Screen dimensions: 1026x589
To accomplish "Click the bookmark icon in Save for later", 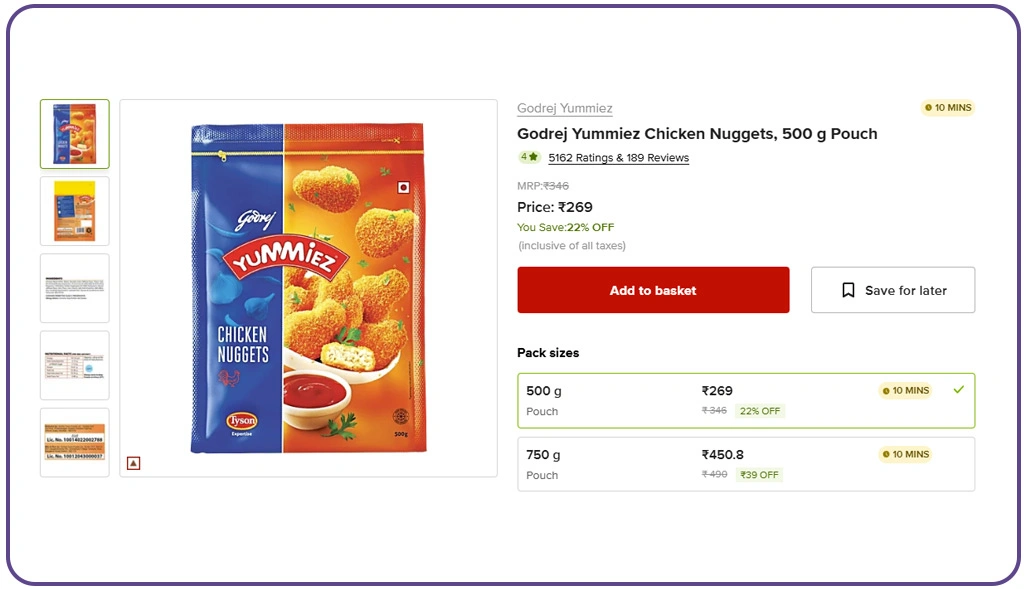I will click(848, 290).
